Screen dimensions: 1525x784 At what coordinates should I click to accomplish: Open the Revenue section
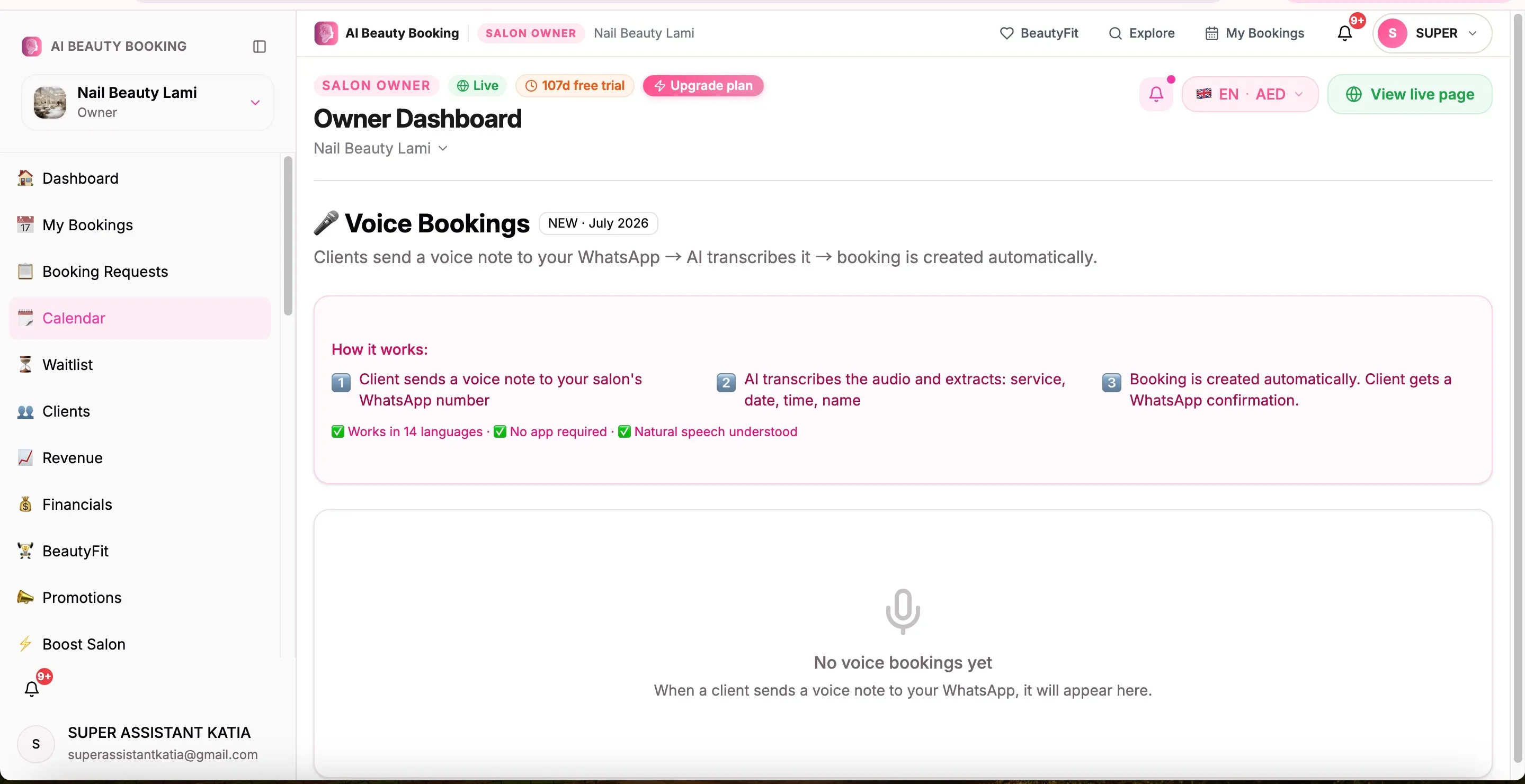tap(140, 457)
